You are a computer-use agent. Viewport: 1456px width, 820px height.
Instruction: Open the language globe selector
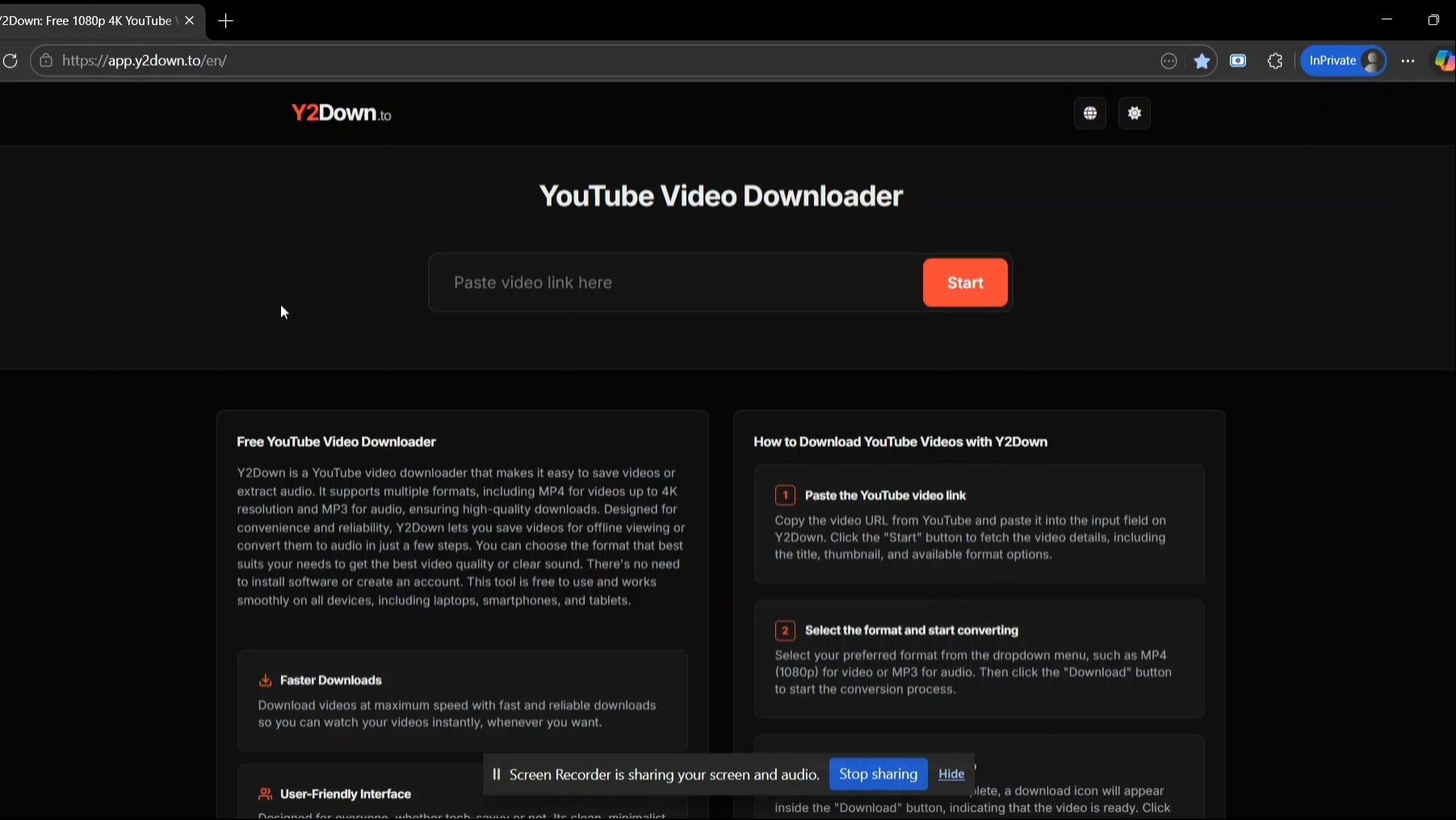point(1089,113)
